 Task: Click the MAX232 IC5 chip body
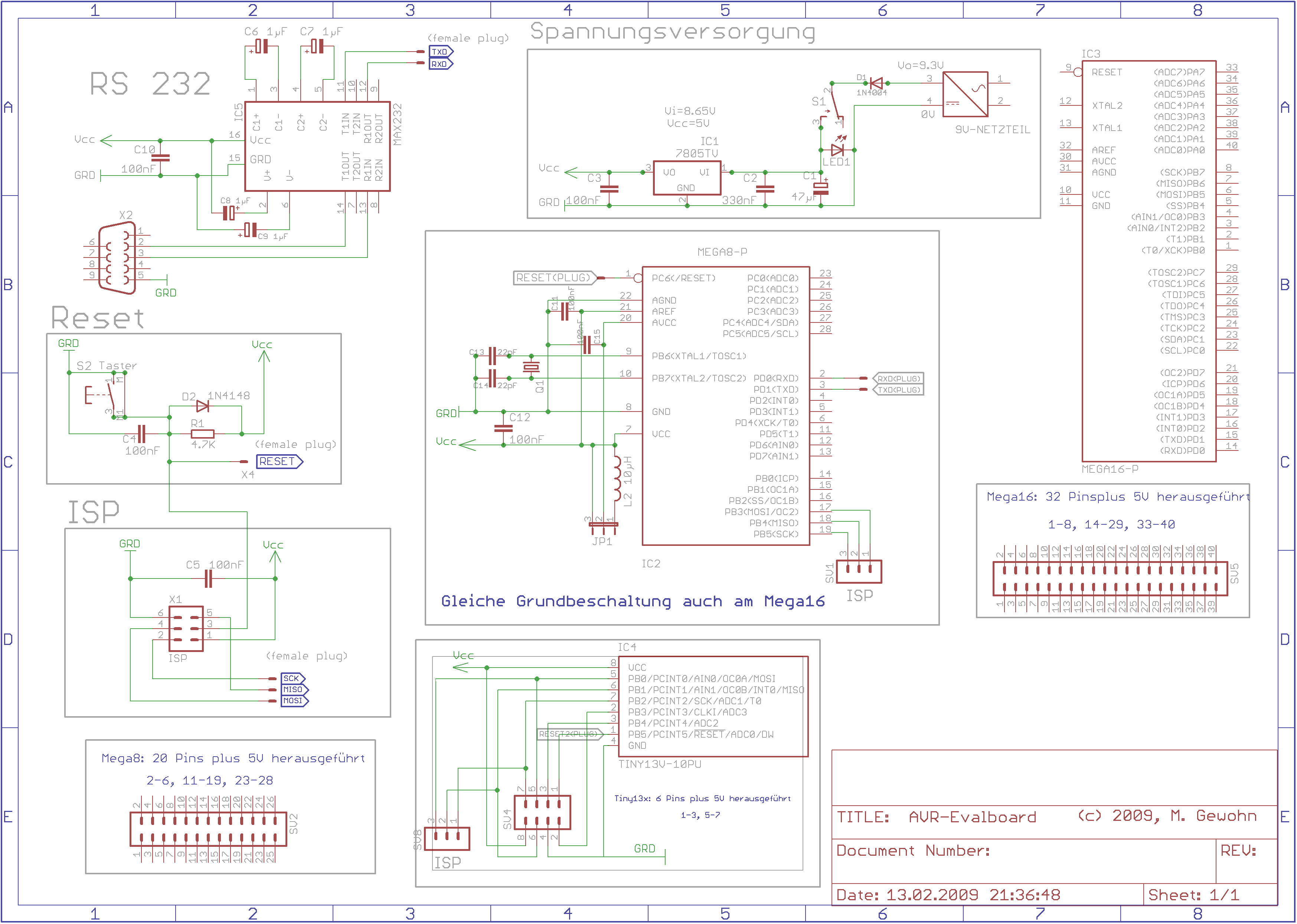317,147
